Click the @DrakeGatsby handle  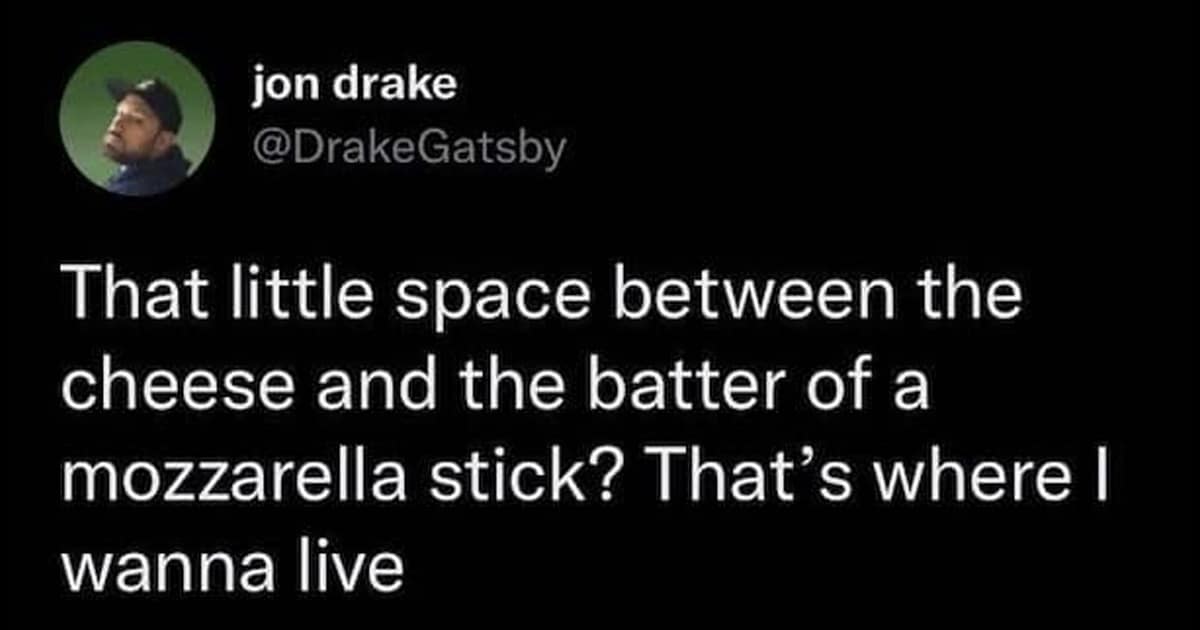tap(409, 149)
